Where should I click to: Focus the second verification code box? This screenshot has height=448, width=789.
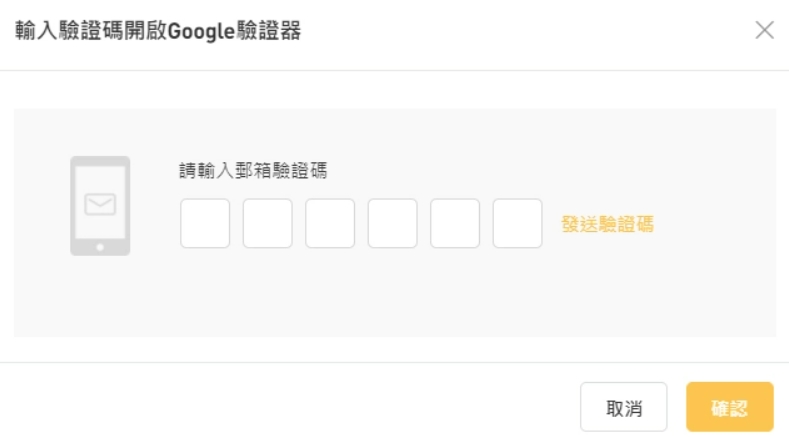[267, 223]
